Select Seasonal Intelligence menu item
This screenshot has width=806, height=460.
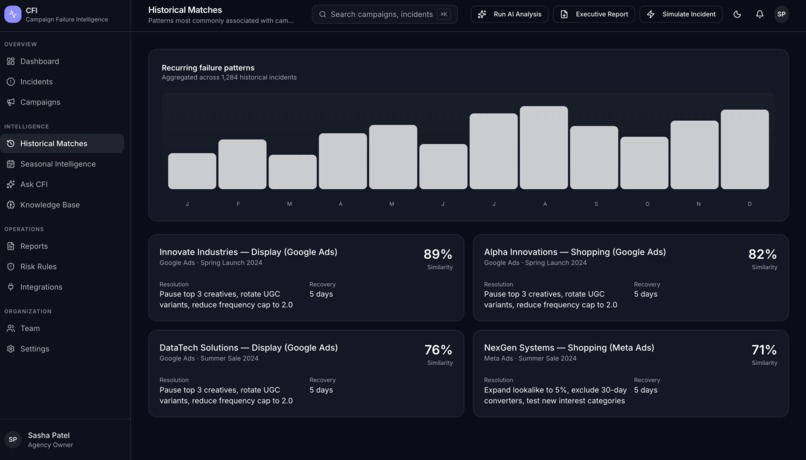[62, 164]
